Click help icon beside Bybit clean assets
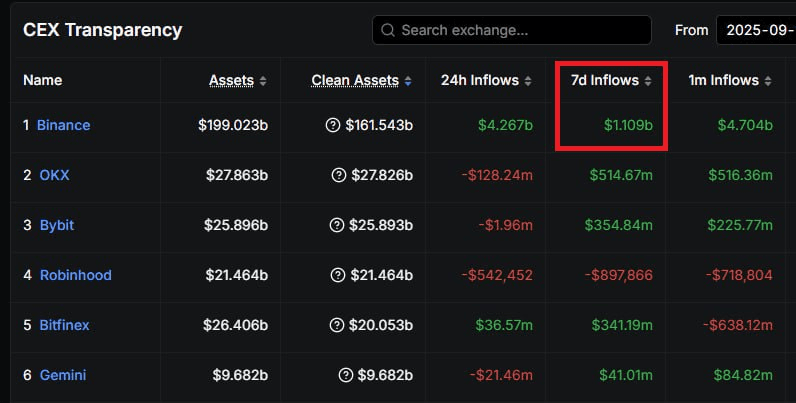The height and width of the screenshot is (403, 796). [338, 226]
